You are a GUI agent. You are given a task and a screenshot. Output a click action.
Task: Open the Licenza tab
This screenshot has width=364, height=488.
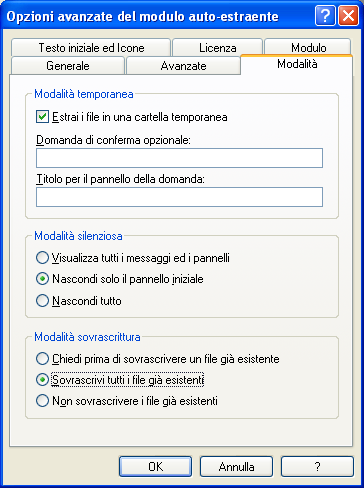(217, 48)
